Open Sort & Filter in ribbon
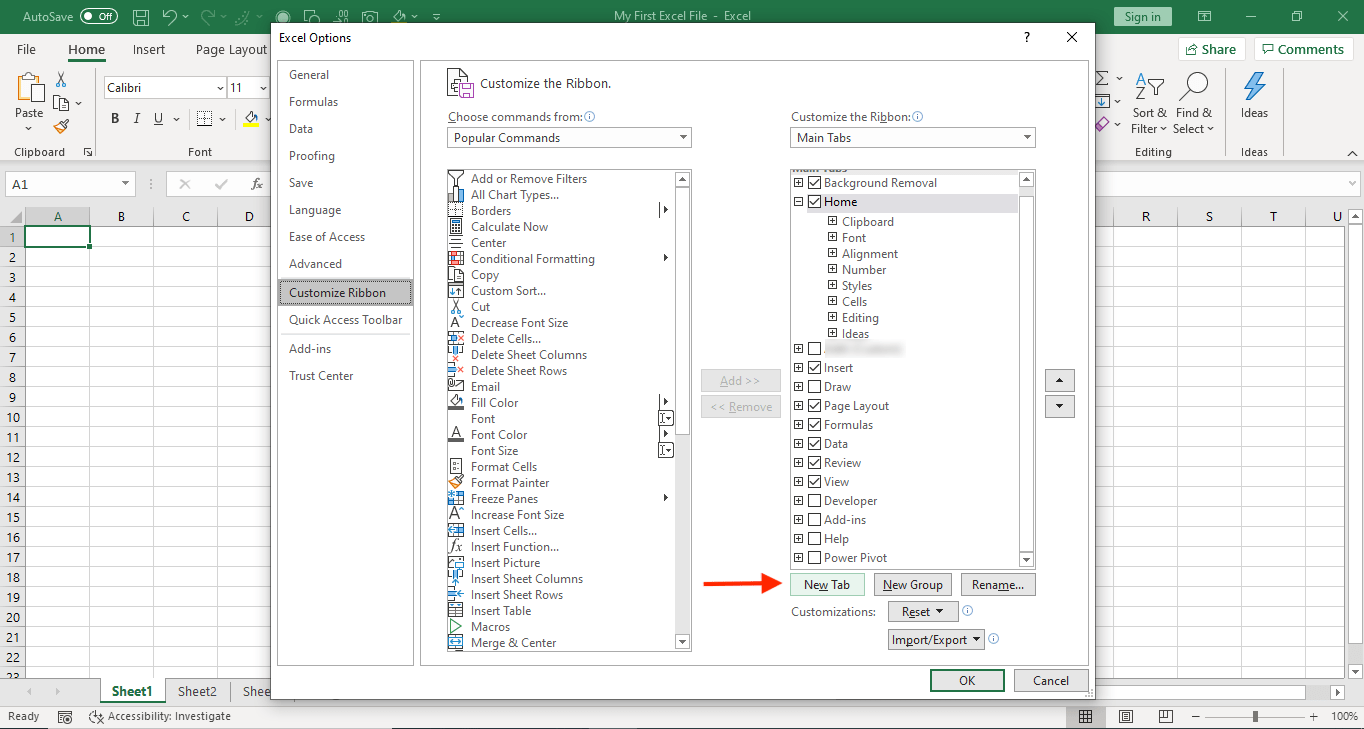The width and height of the screenshot is (1364, 729). click(1149, 104)
